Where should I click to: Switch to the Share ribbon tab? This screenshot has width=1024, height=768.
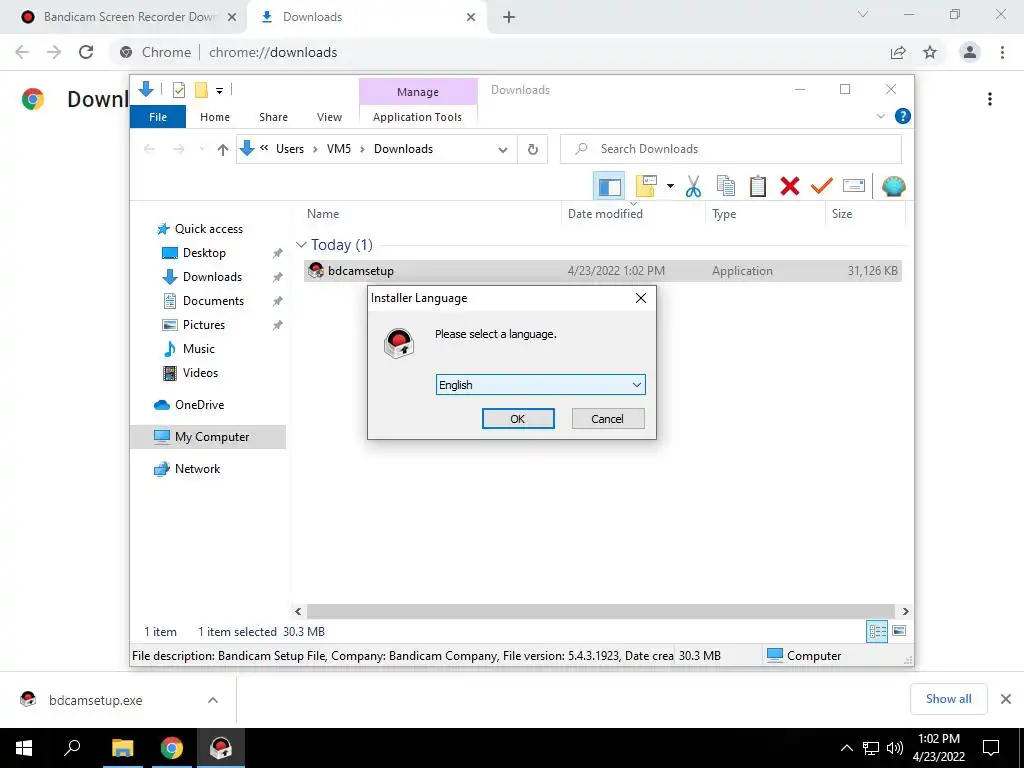[x=273, y=117]
